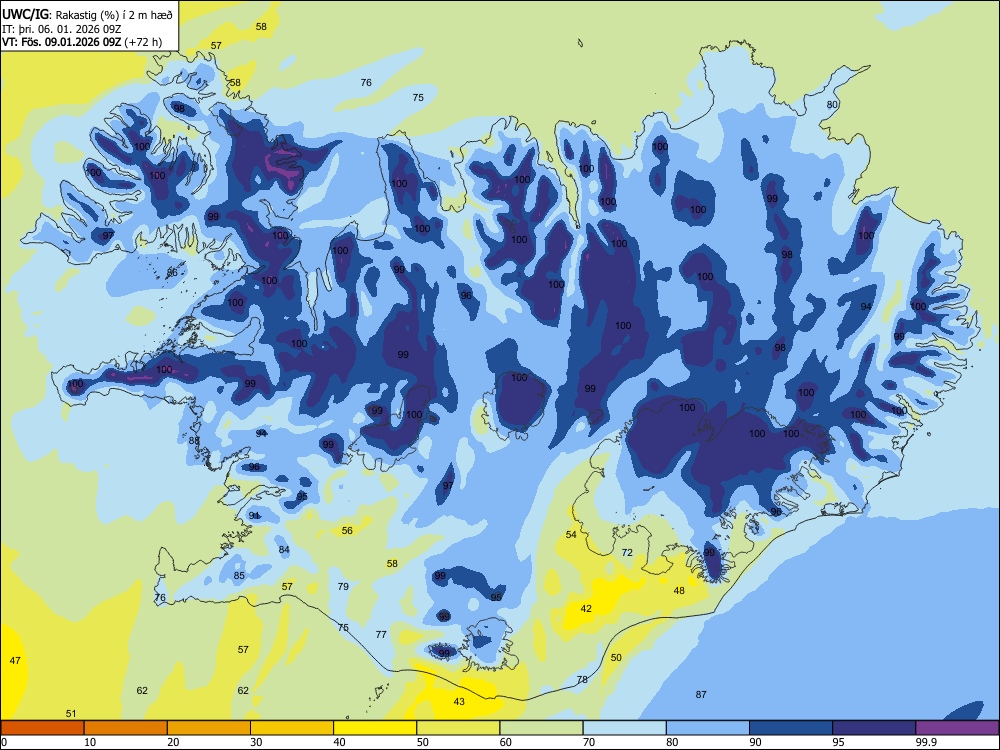Viewport: 1000px width, 750px height.
Task: Click the light orange 20–30 legend swatch
Action: 209,728
